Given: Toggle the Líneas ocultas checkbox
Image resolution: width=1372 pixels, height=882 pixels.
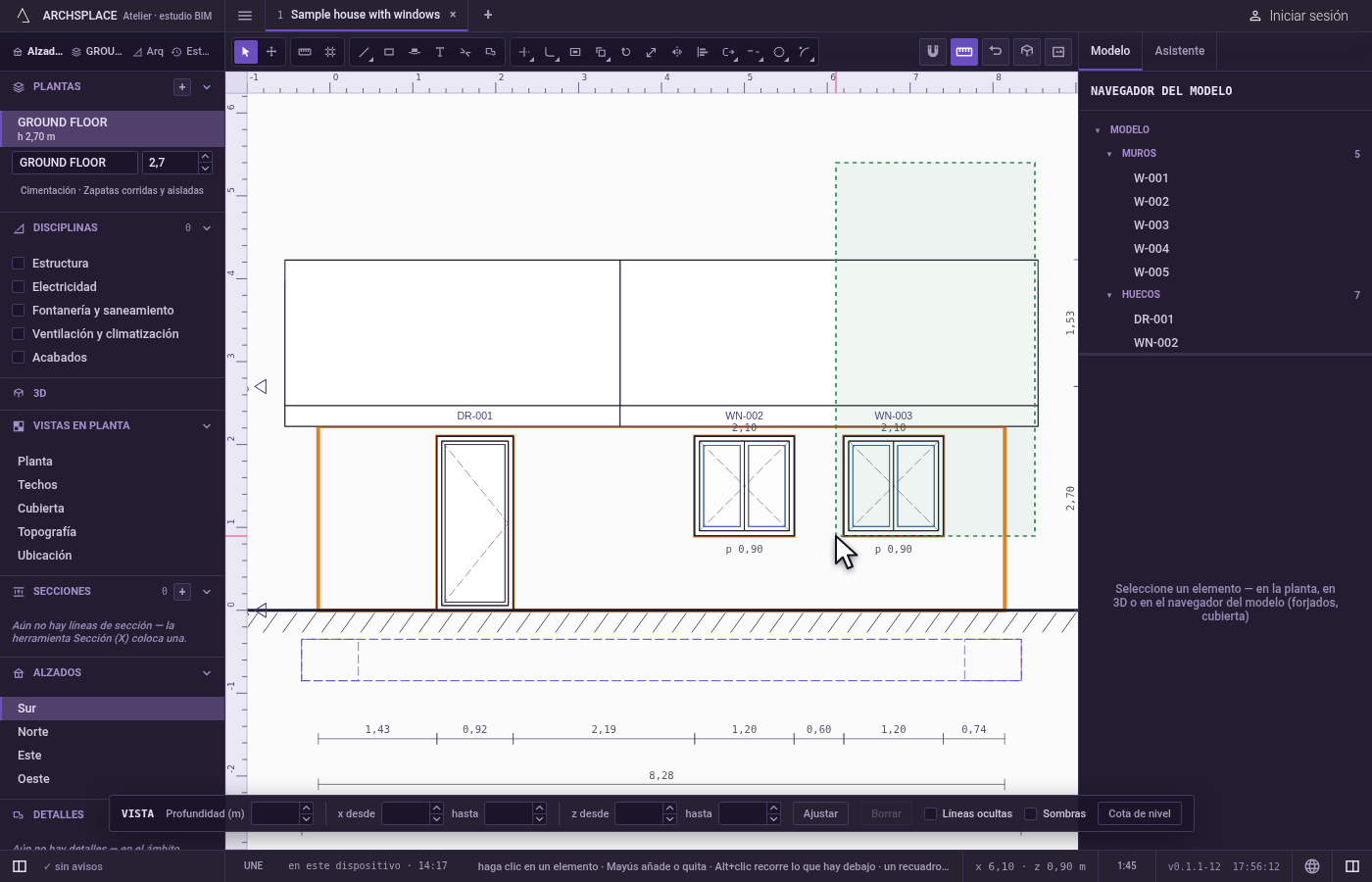Looking at the screenshot, I should [931, 813].
